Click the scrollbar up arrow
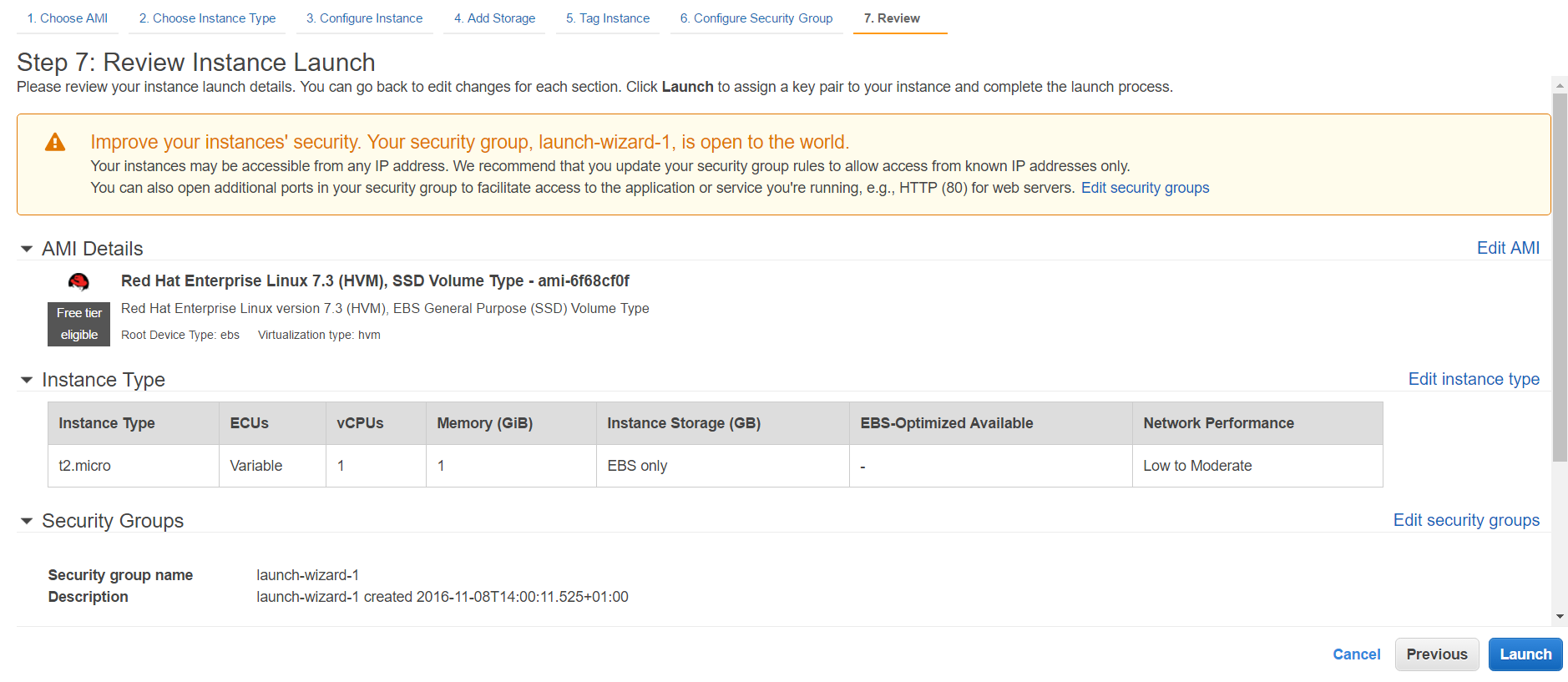Viewport: 1568px width, 682px height. pyautogui.click(x=1560, y=84)
